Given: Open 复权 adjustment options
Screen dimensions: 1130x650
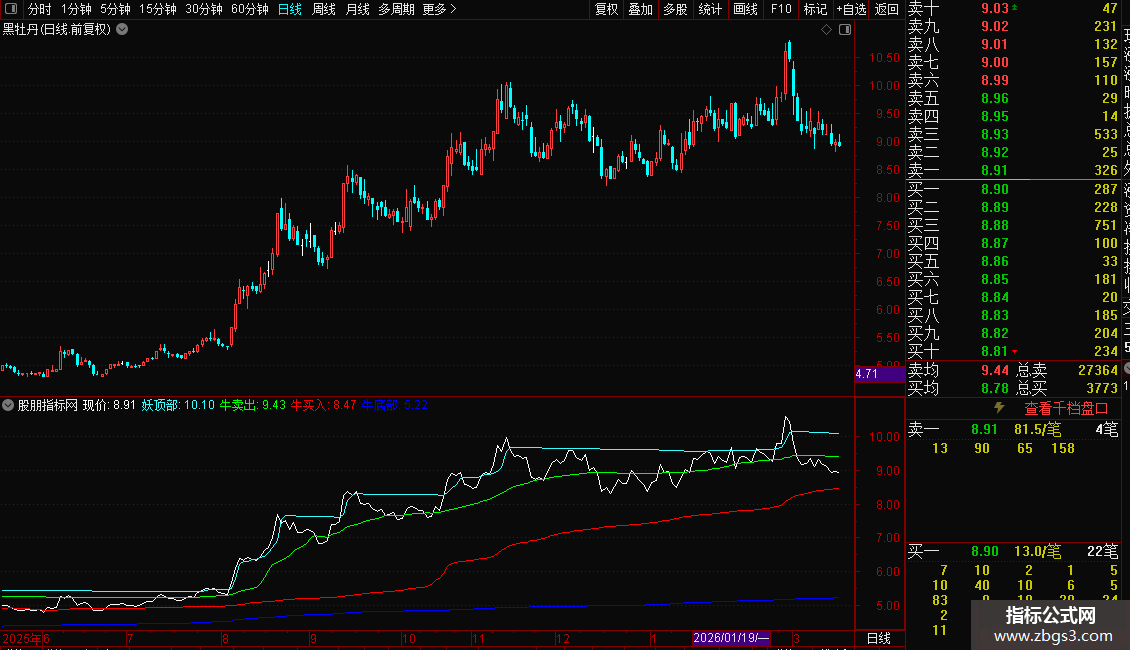Looking at the screenshot, I should pos(606,9).
